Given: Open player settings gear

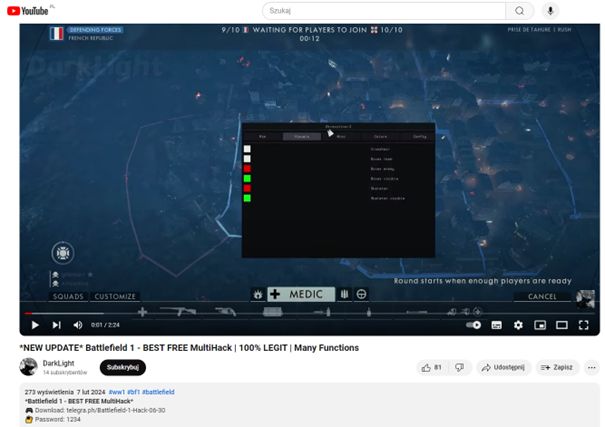Looking at the screenshot, I should click(518, 325).
